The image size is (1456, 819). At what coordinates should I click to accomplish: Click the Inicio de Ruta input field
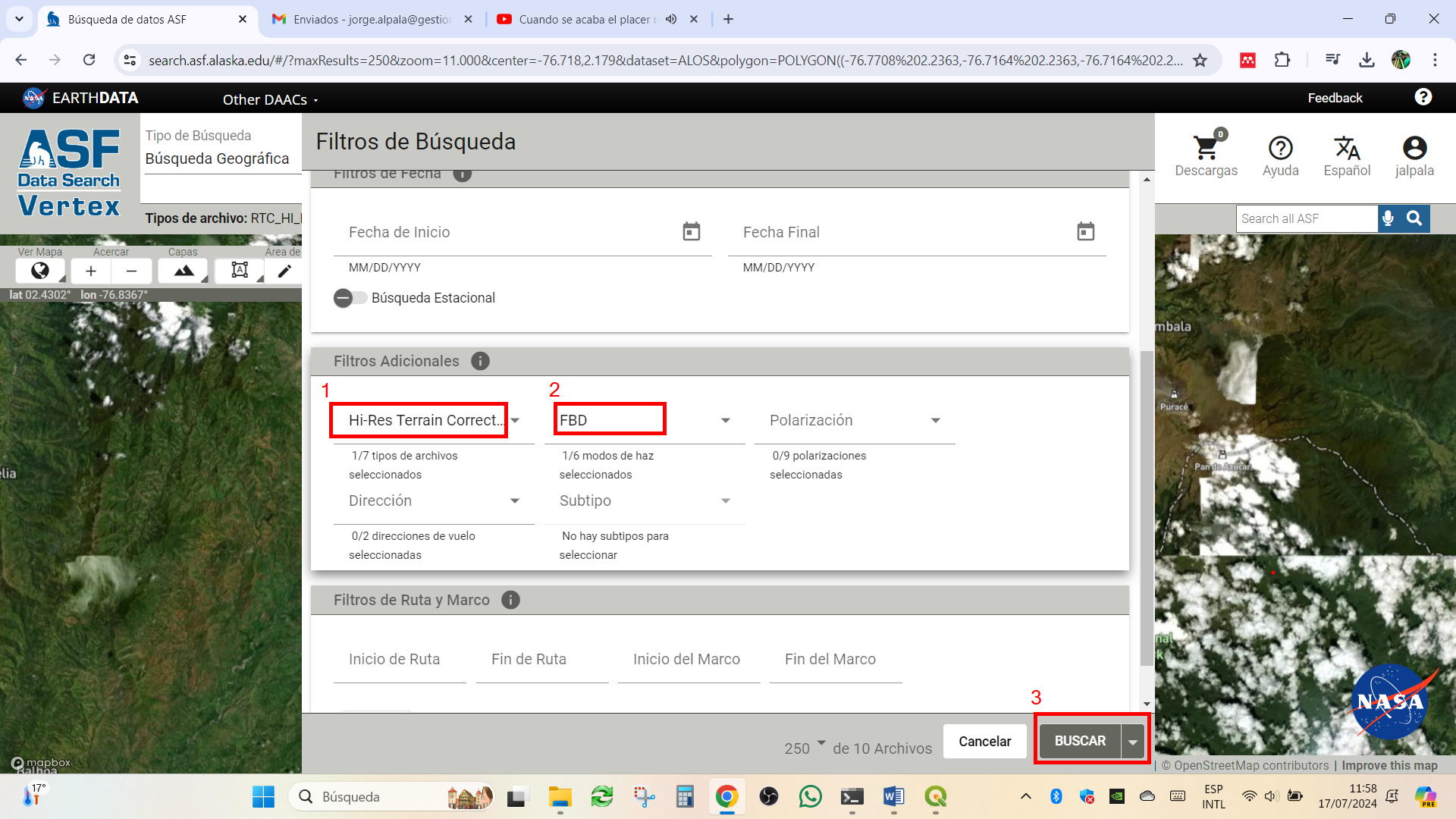(x=400, y=660)
